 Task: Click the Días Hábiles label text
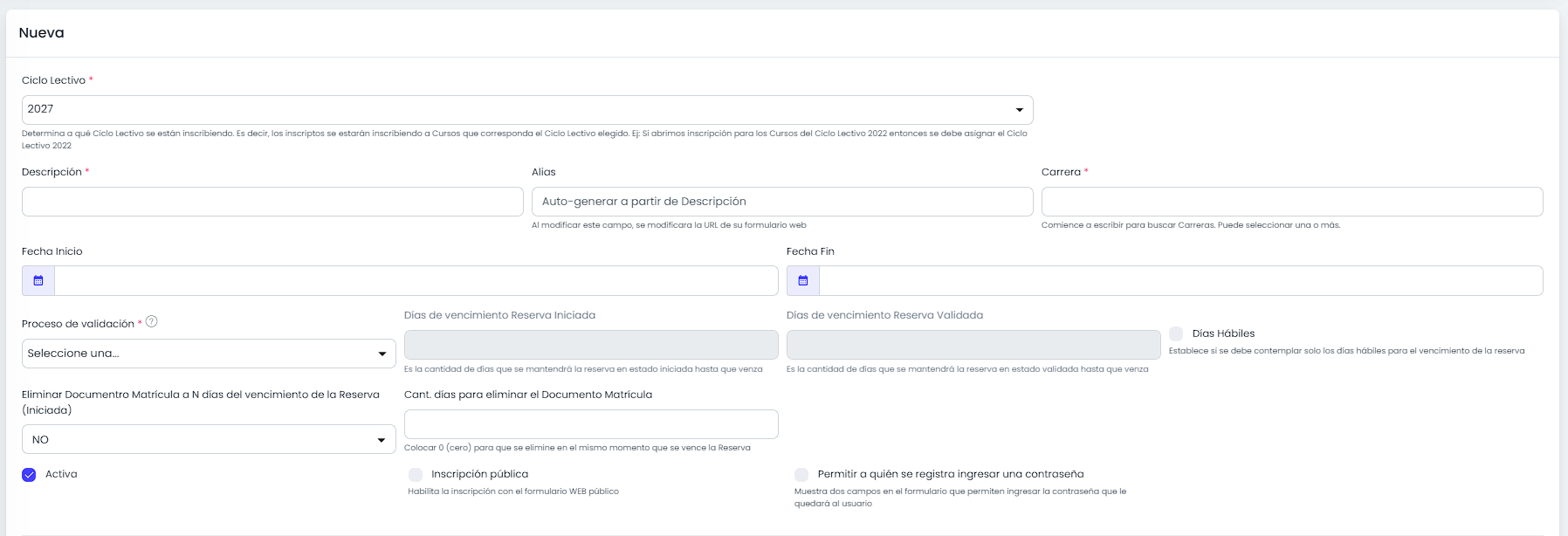click(x=1223, y=333)
